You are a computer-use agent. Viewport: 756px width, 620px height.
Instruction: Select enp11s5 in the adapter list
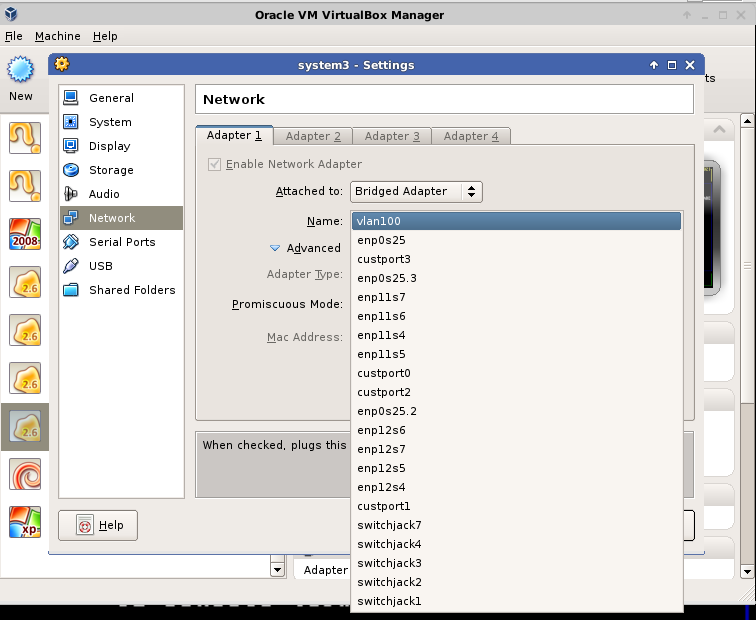click(x=516, y=354)
